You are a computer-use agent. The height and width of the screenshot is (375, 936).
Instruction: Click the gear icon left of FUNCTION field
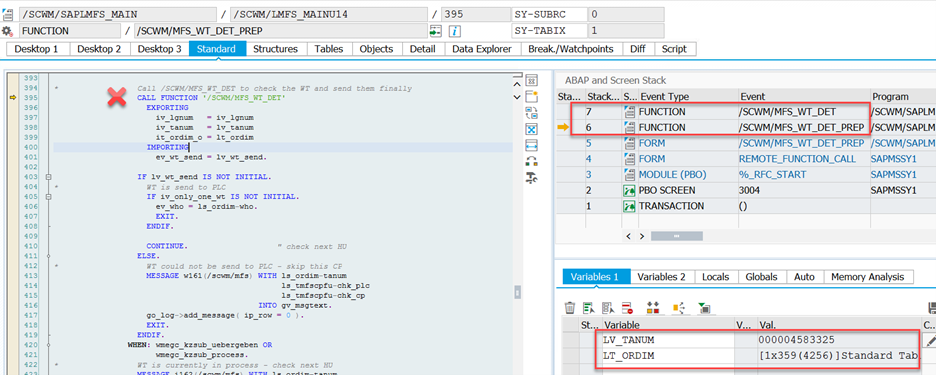pyautogui.click(x=7, y=31)
